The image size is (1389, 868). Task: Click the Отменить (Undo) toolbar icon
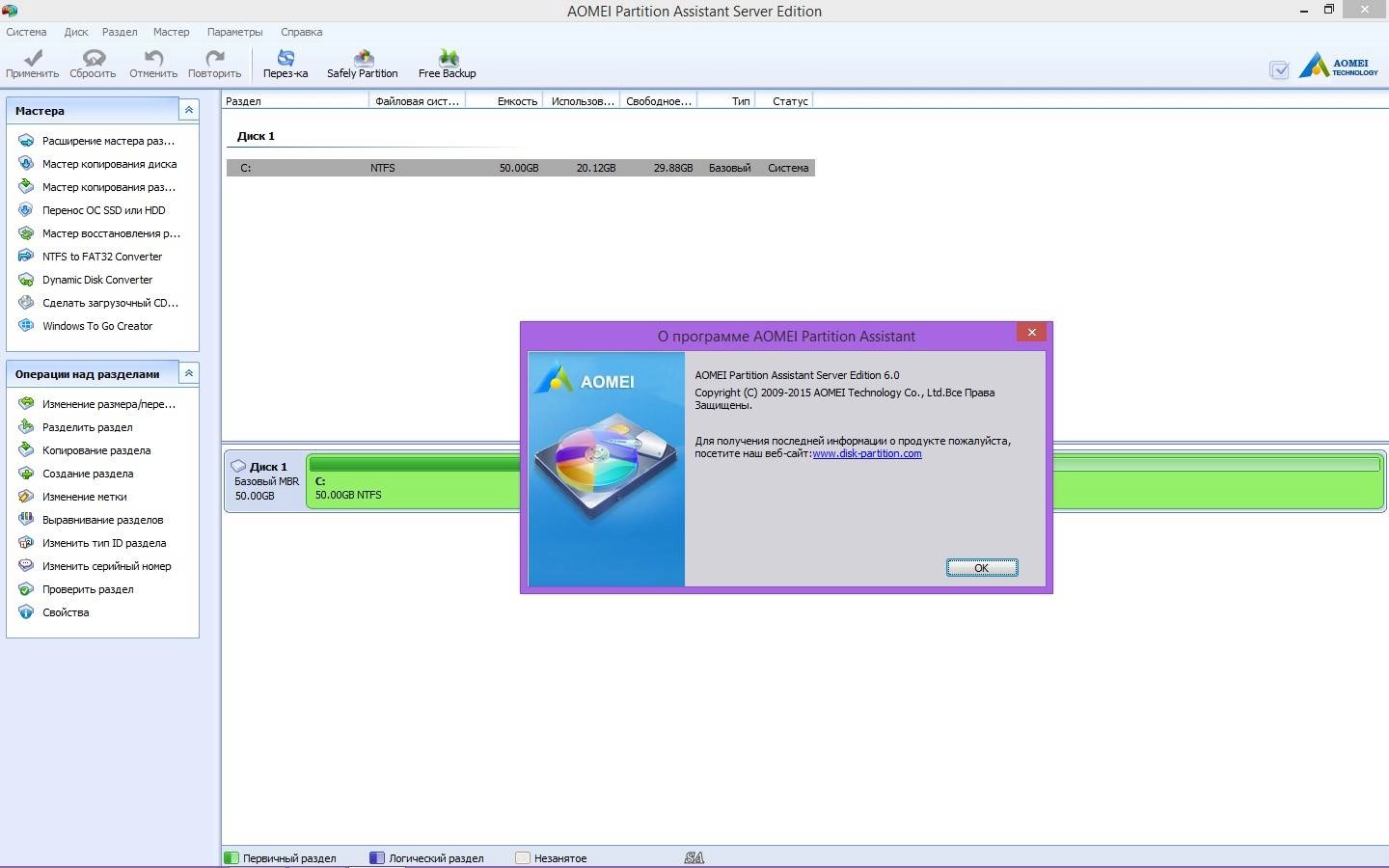click(153, 65)
